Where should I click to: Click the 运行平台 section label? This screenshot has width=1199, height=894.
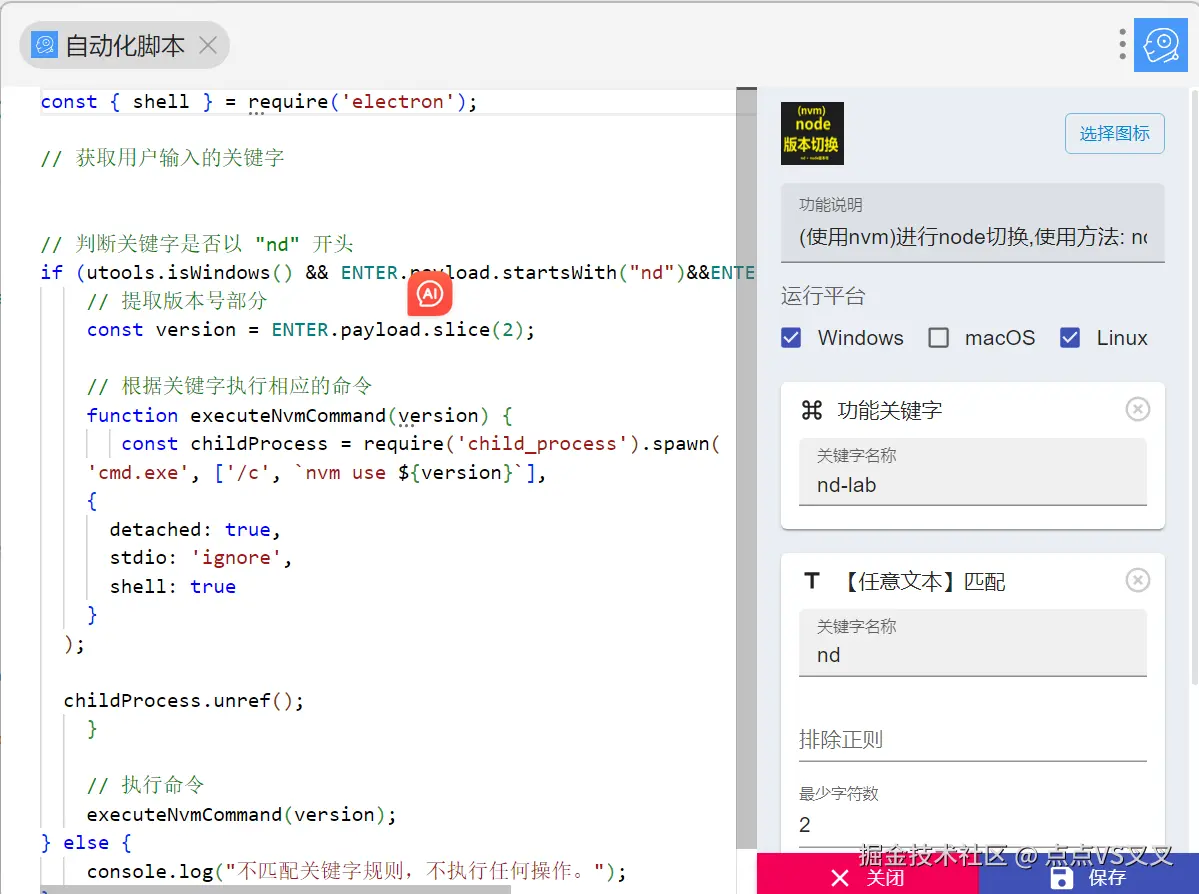(x=823, y=296)
